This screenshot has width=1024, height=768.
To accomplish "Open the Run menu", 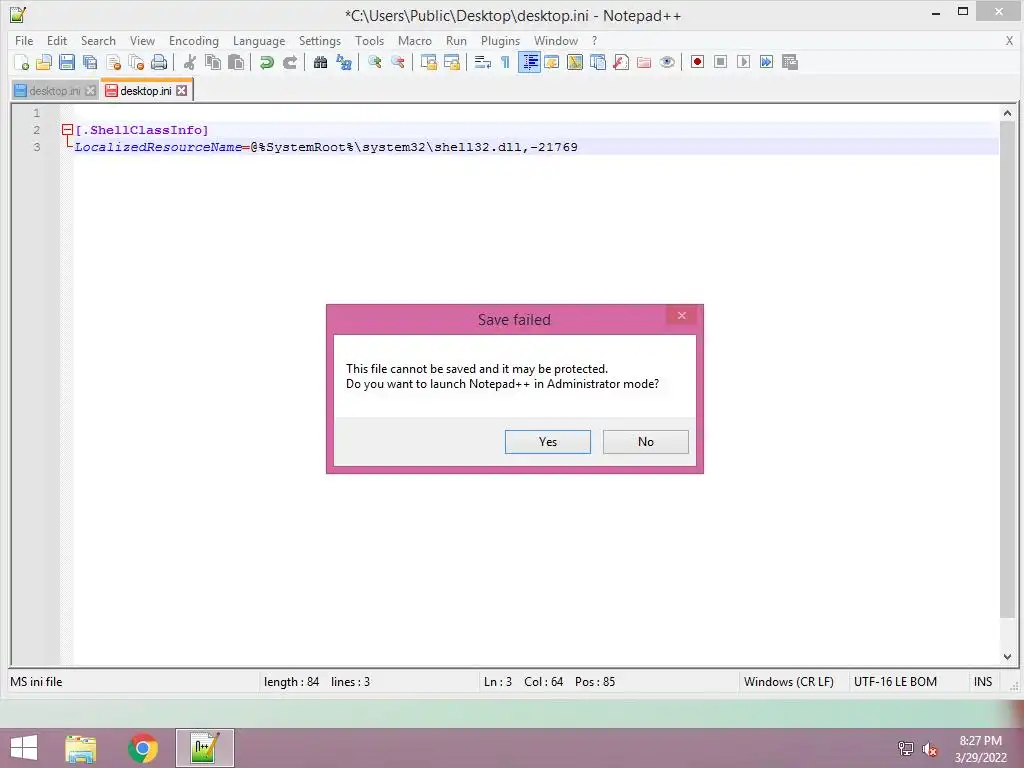I will [x=456, y=40].
